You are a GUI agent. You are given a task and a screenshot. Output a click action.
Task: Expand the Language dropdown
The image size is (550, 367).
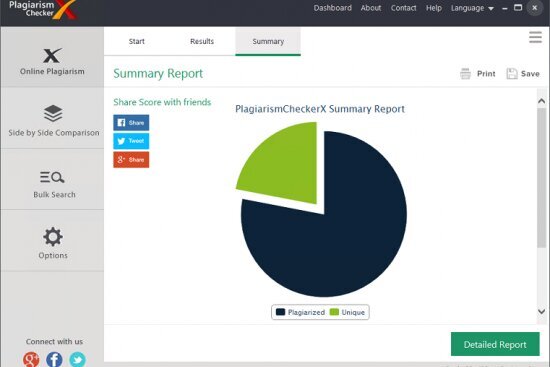472,8
